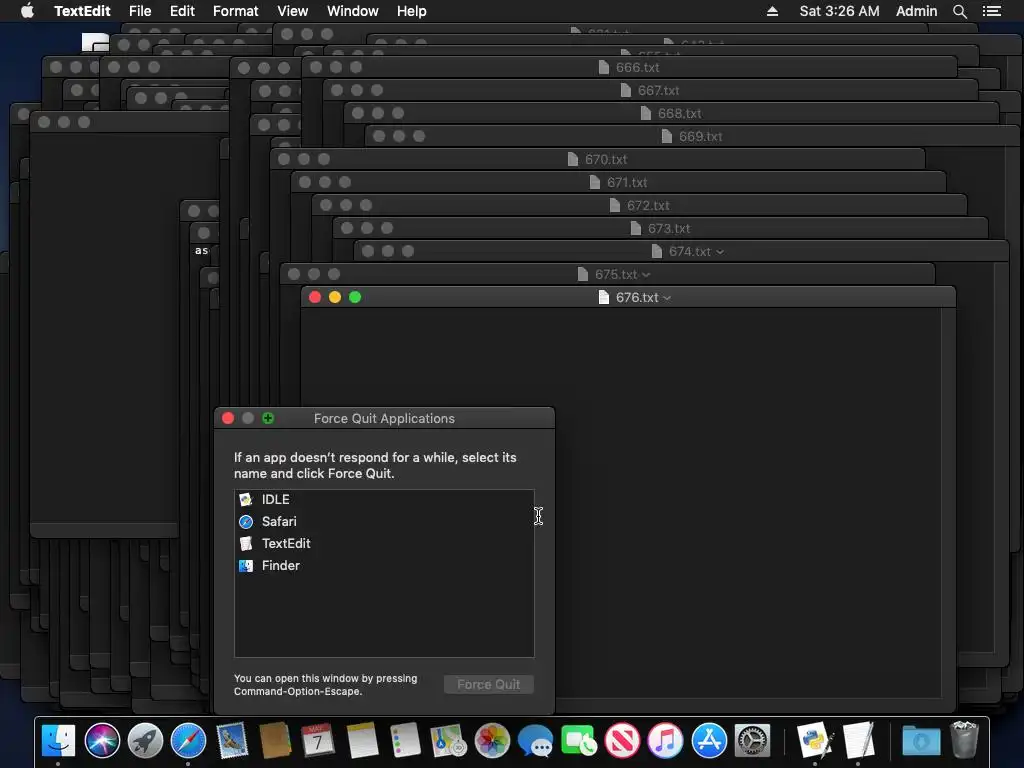Open iTunes music icon in Dock
The width and height of the screenshot is (1024, 768).
[665, 741]
